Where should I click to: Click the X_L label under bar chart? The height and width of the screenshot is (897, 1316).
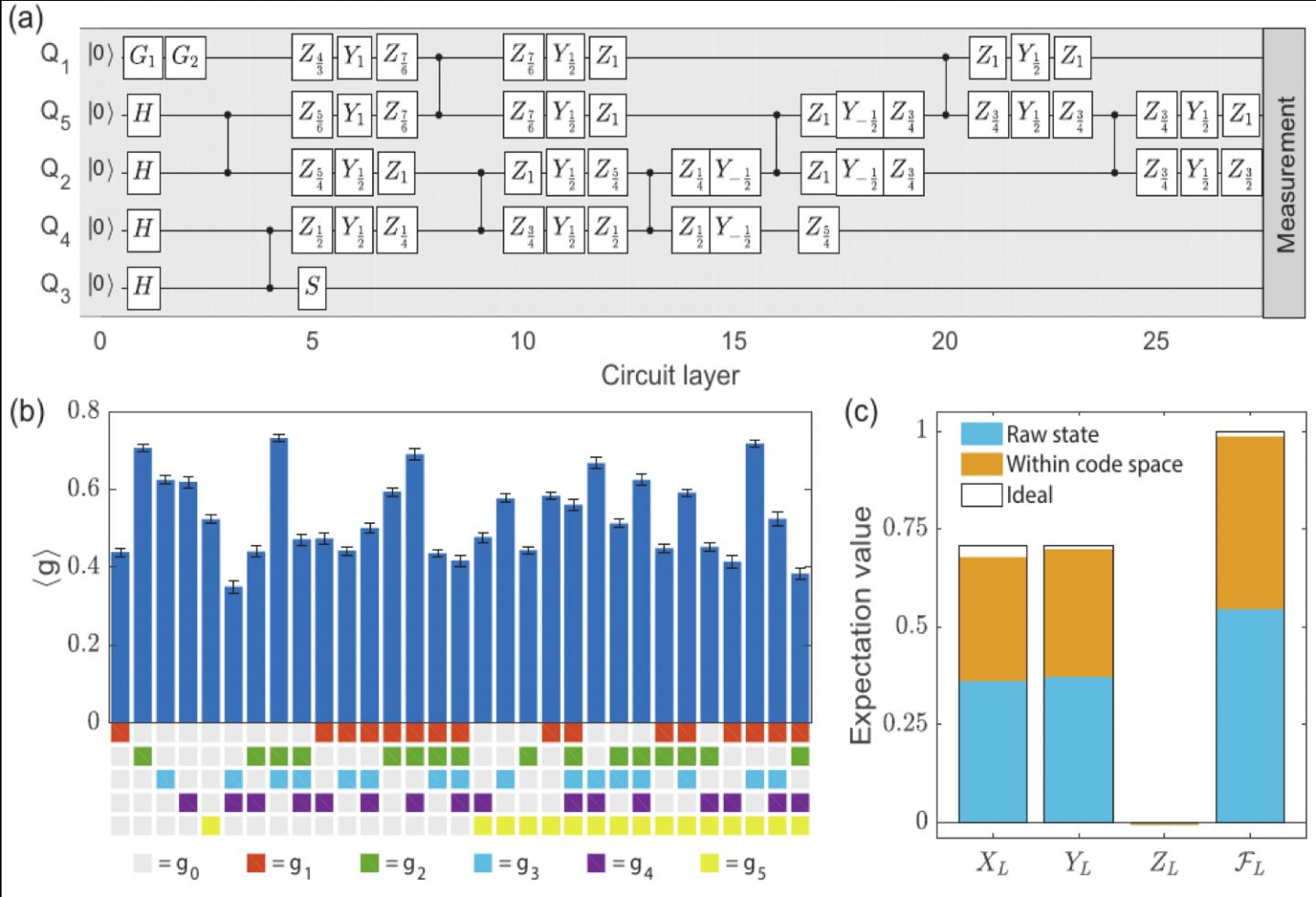tap(992, 863)
